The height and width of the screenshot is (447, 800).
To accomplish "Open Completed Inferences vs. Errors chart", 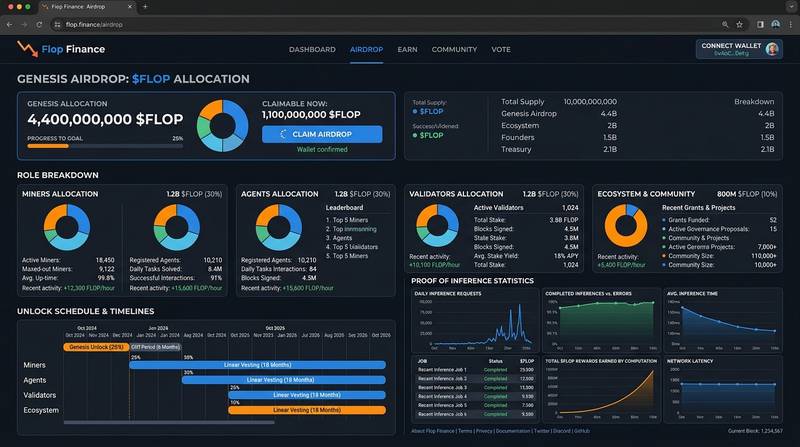I will (602, 320).
